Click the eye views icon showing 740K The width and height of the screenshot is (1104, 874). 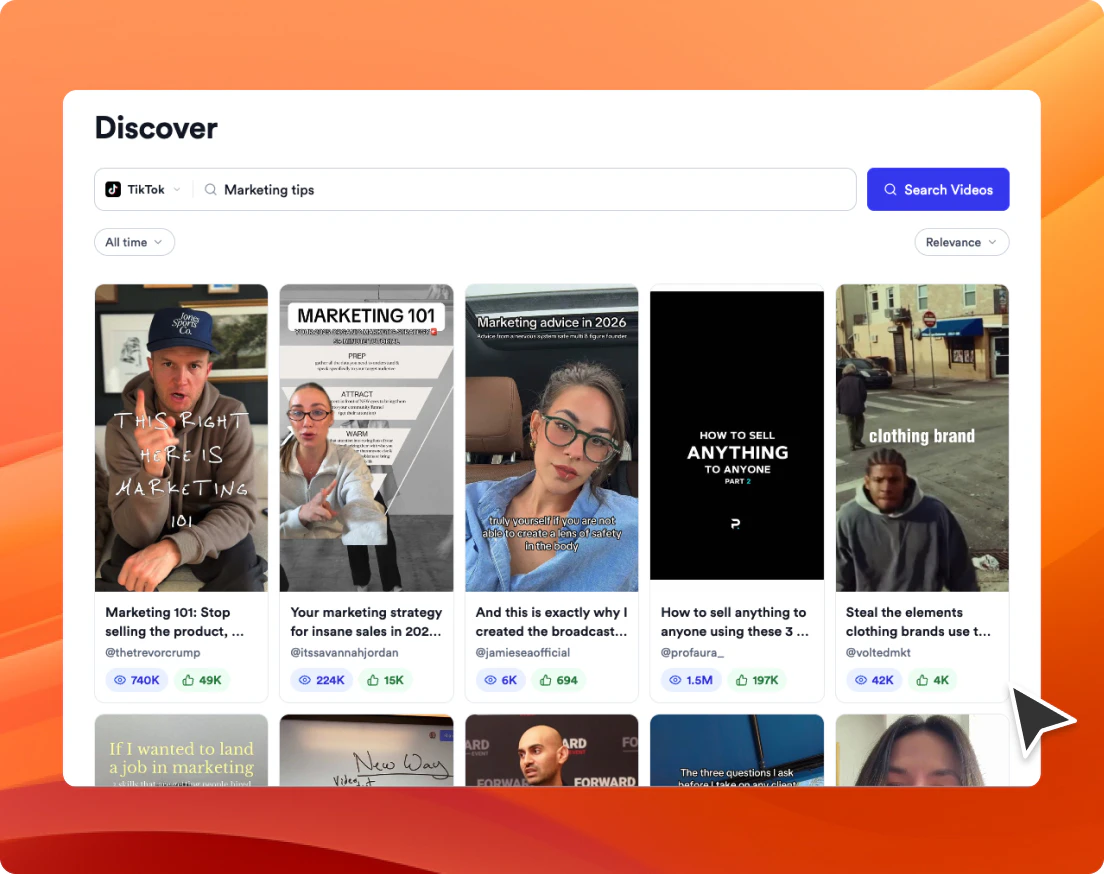(x=120, y=680)
